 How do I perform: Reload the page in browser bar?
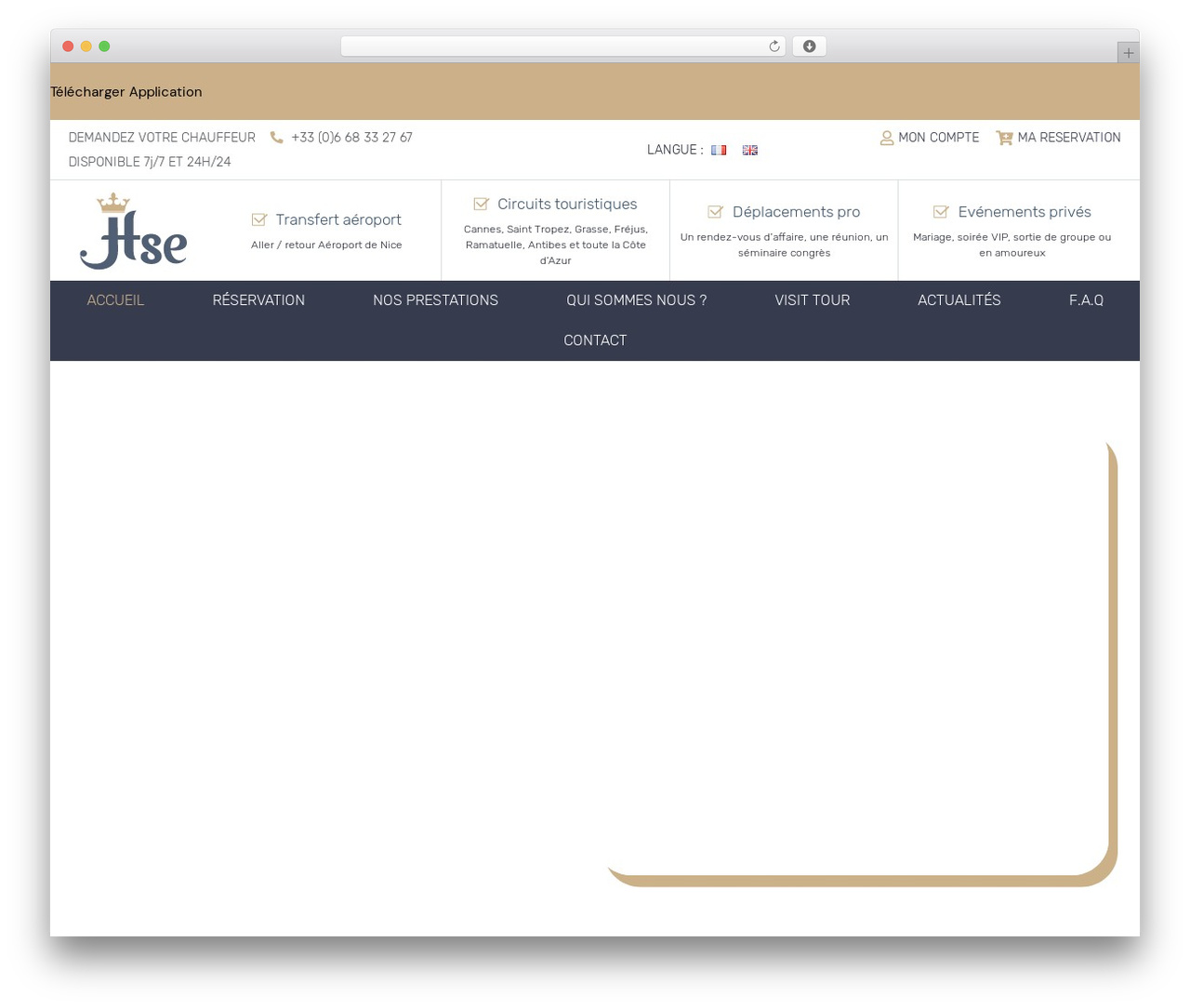click(x=774, y=46)
